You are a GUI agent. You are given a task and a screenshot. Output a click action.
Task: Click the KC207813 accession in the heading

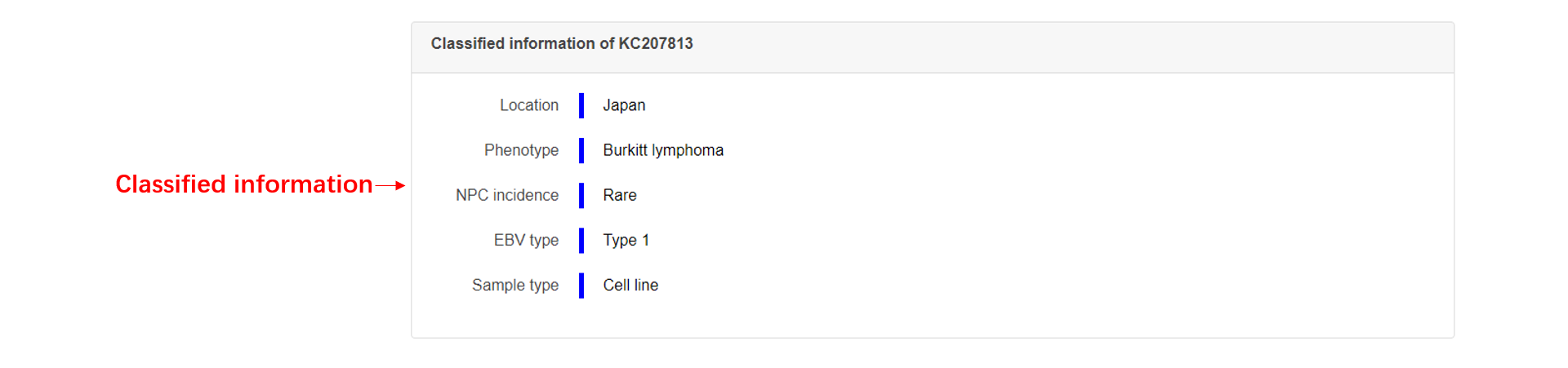pos(656,44)
